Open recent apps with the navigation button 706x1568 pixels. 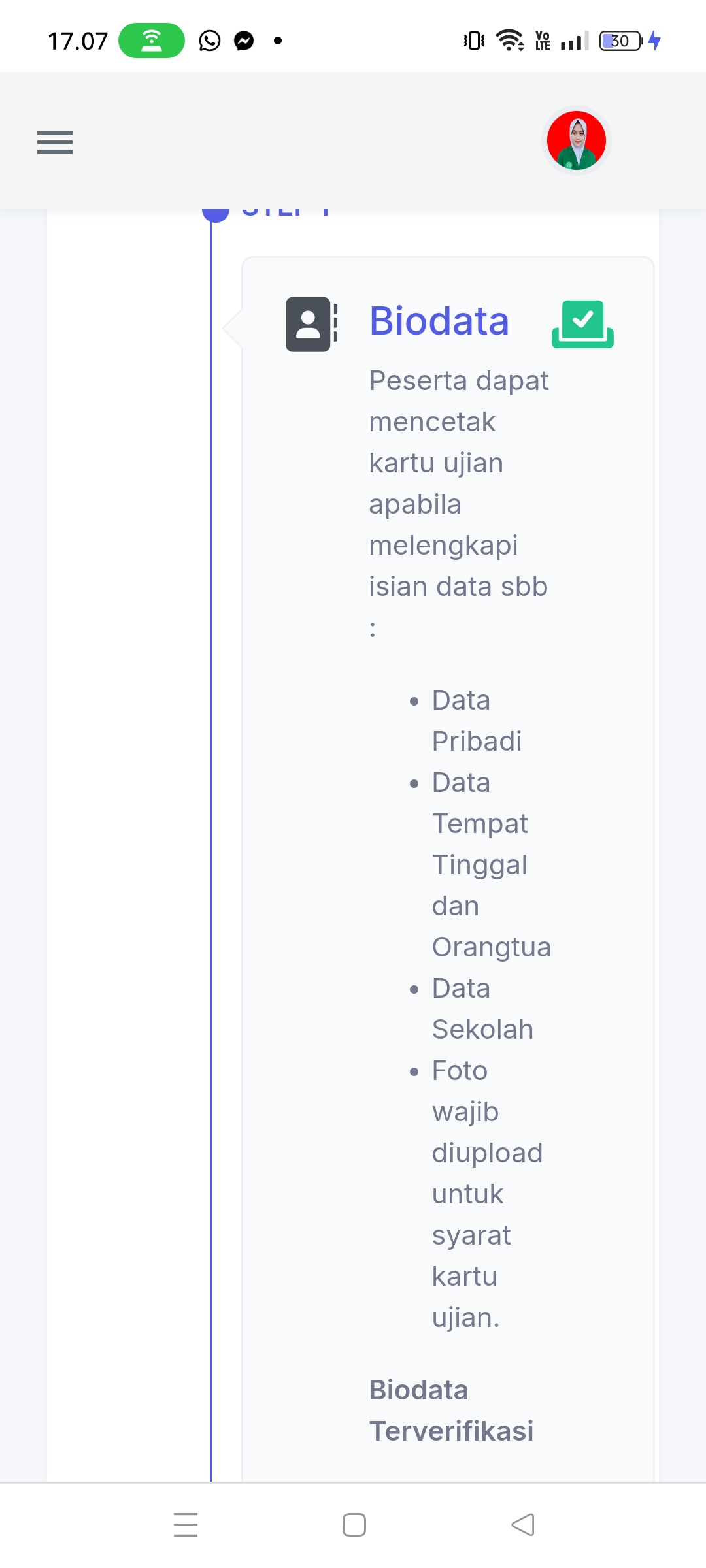[186, 1524]
